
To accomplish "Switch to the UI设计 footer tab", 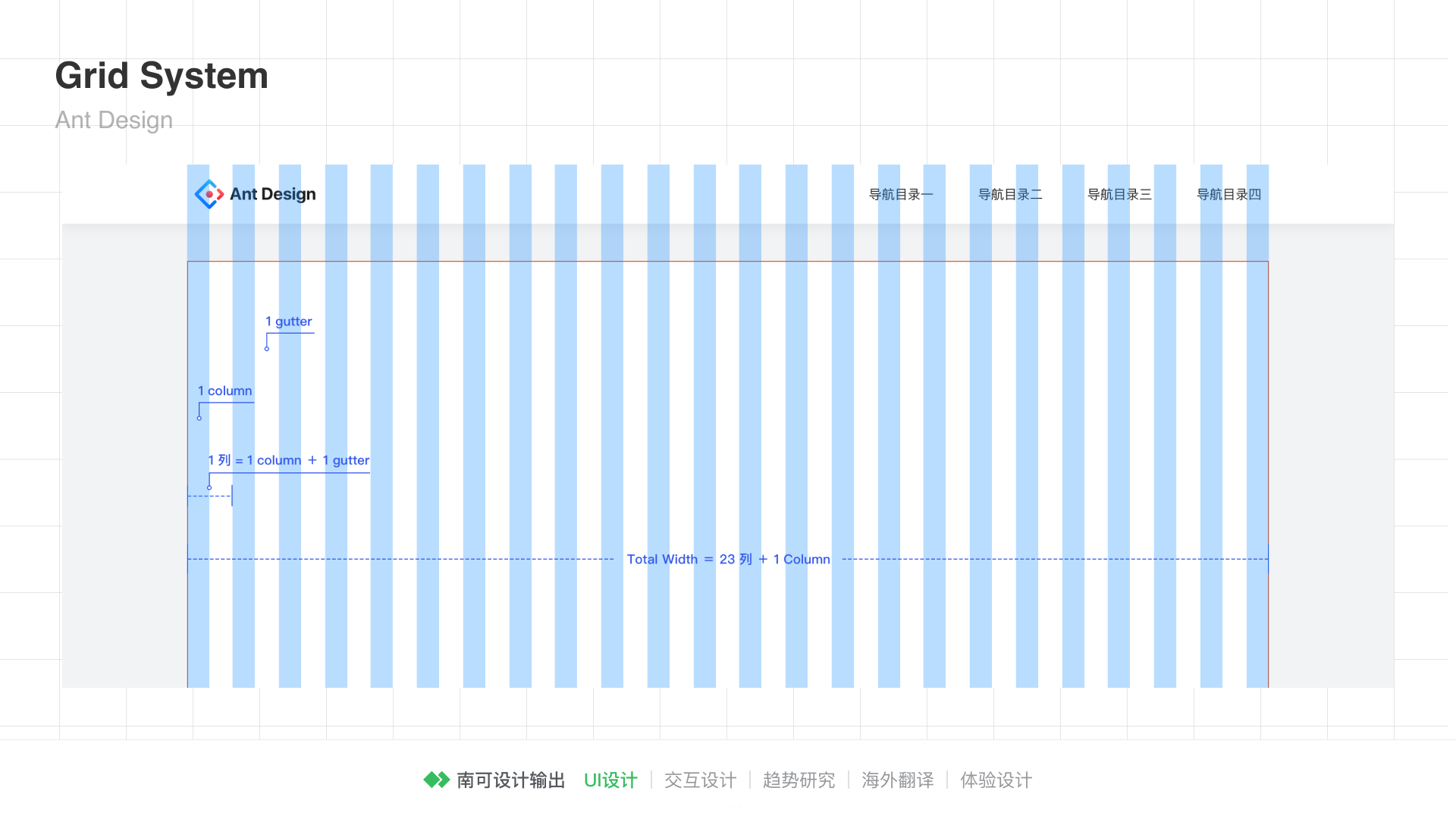I will [610, 780].
